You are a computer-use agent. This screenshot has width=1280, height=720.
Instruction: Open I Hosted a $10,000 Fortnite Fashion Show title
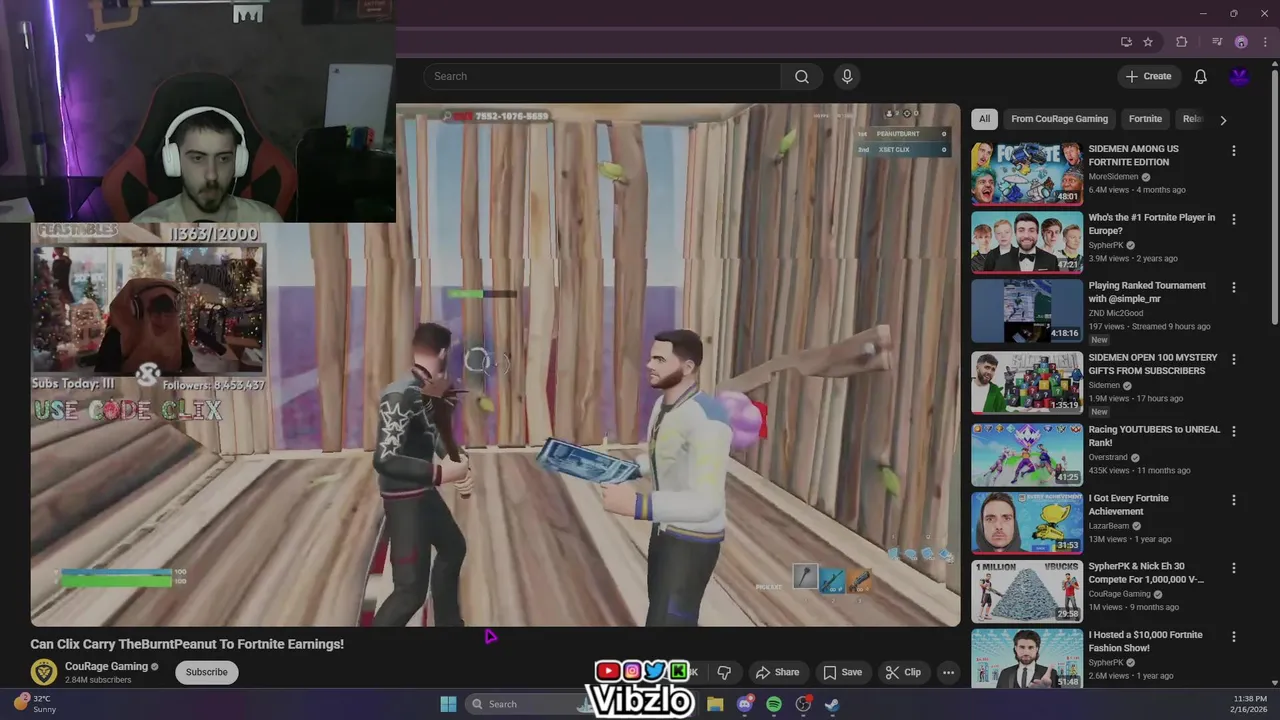[1146, 641]
